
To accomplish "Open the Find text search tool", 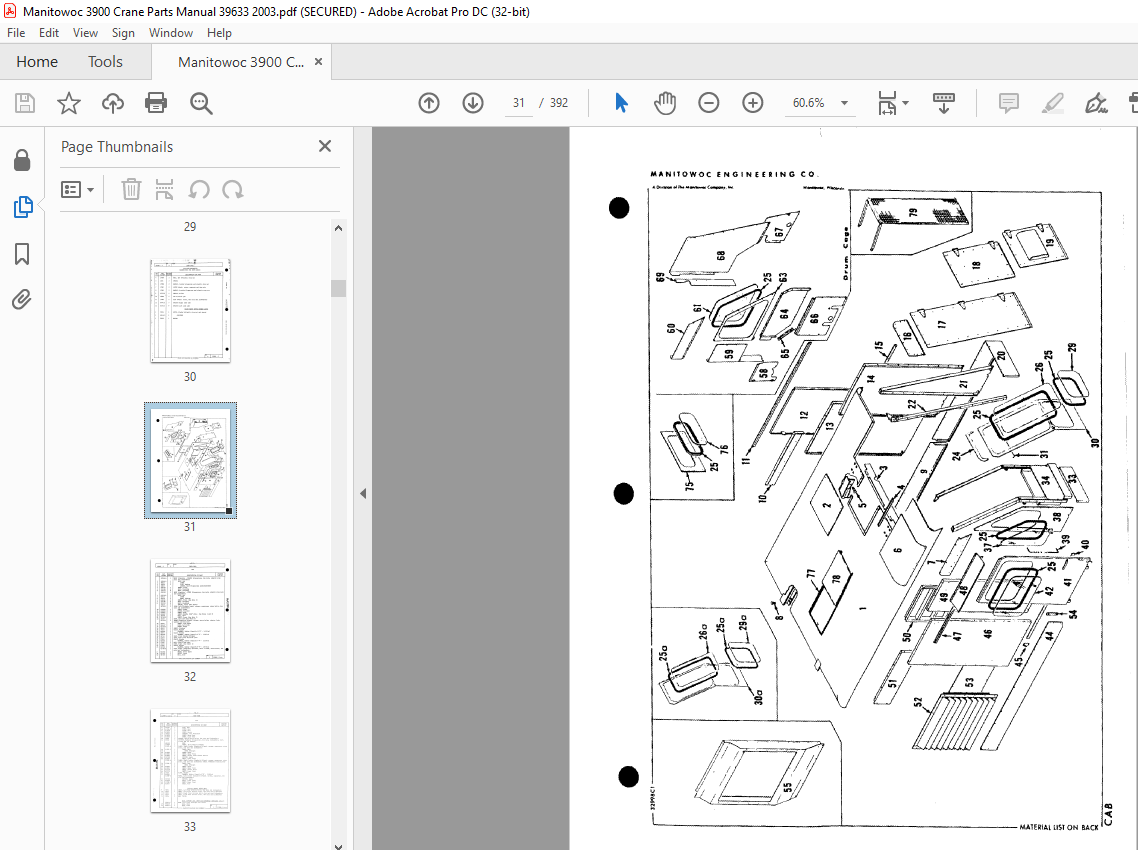I will [201, 103].
